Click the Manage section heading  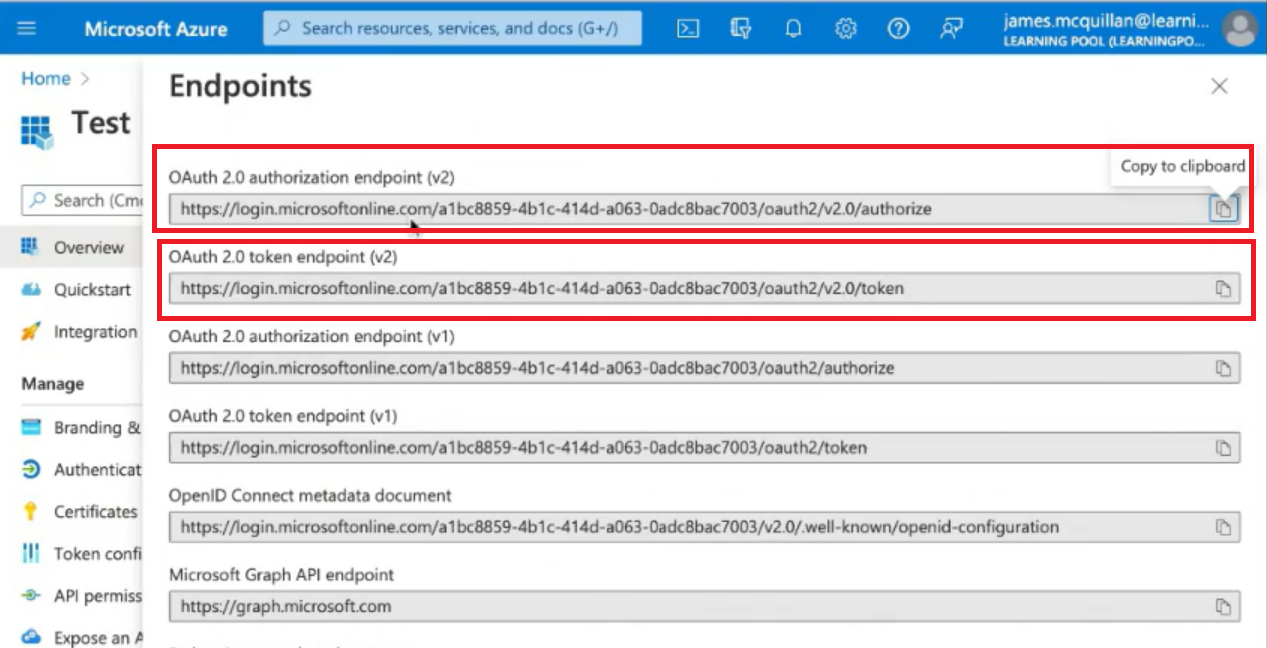tap(53, 384)
